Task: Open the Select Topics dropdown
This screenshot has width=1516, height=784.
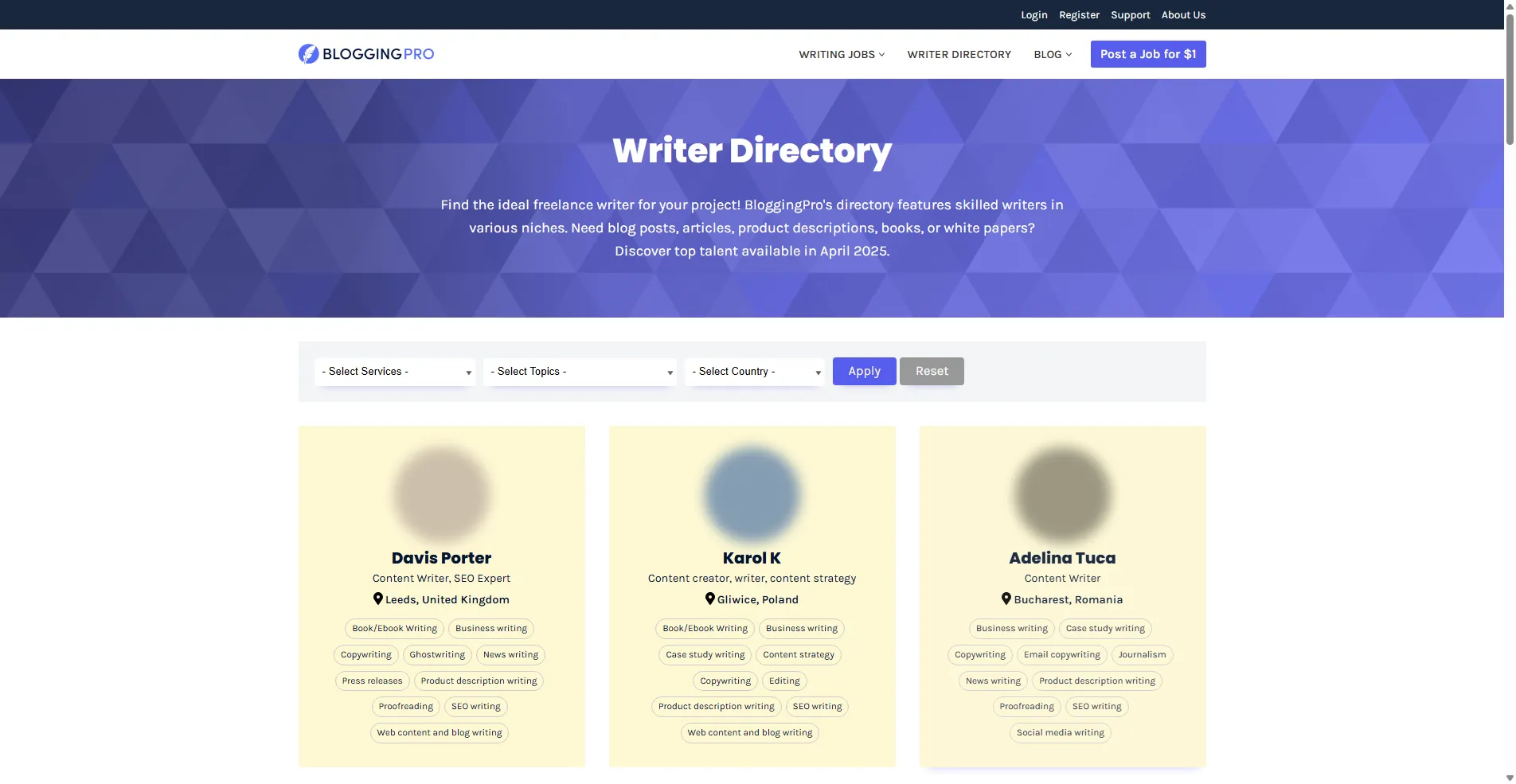Action: click(580, 372)
